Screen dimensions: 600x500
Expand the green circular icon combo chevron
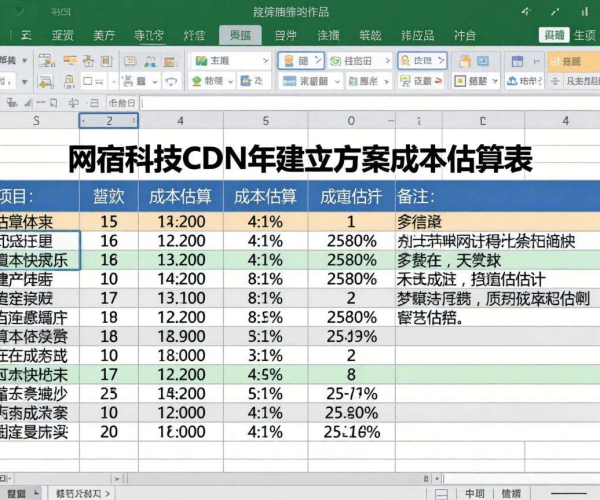[388, 61]
